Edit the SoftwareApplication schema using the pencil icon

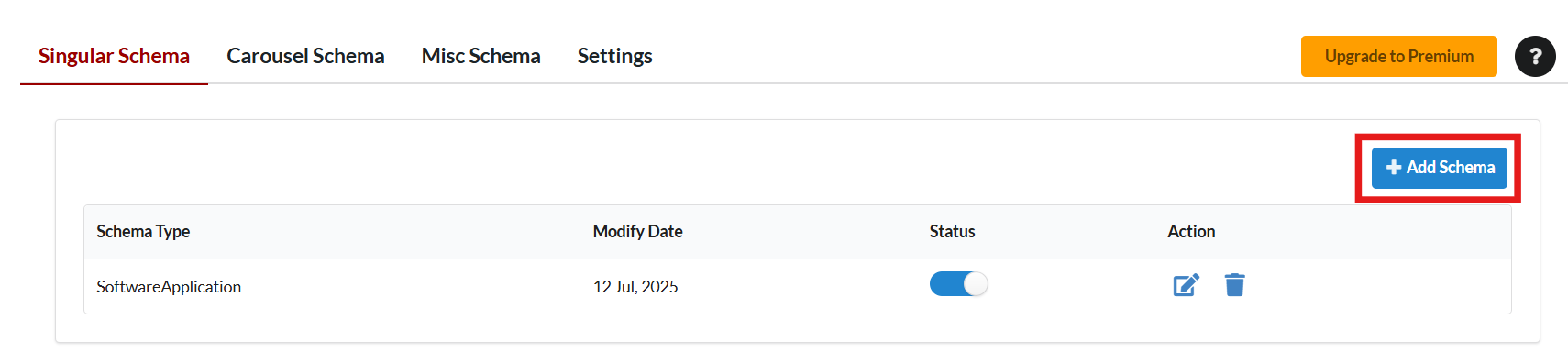click(x=1186, y=285)
